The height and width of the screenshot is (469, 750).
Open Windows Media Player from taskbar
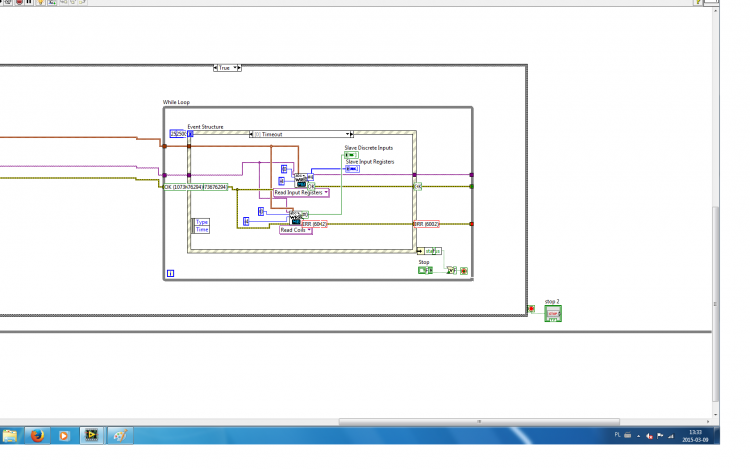point(64,436)
